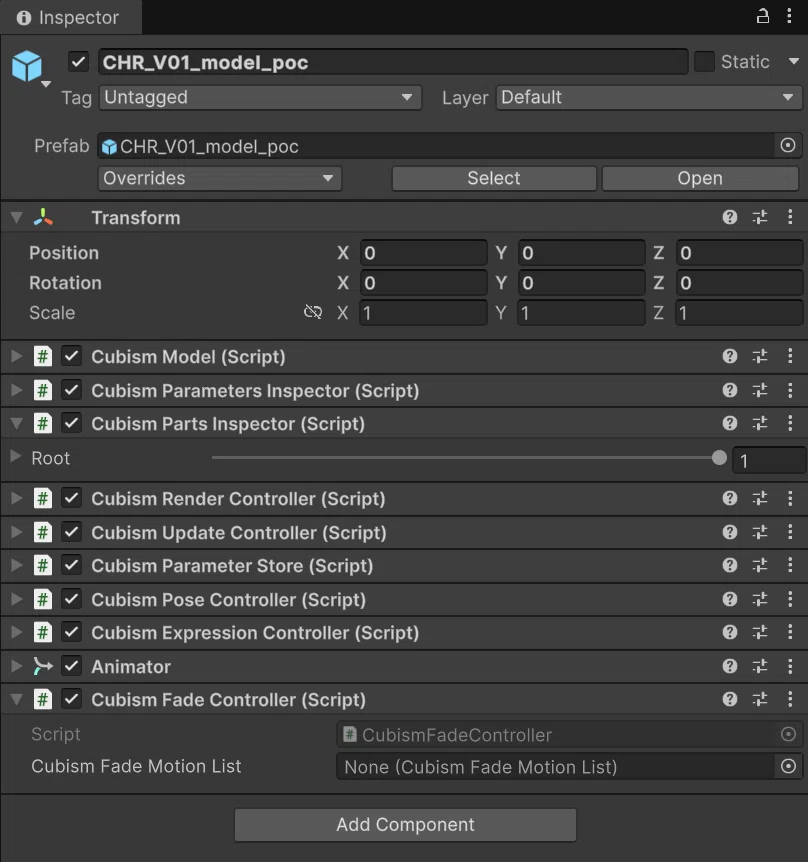808x862 pixels.
Task: Click the CubismFadeController script reference field
Action: [569, 734]
